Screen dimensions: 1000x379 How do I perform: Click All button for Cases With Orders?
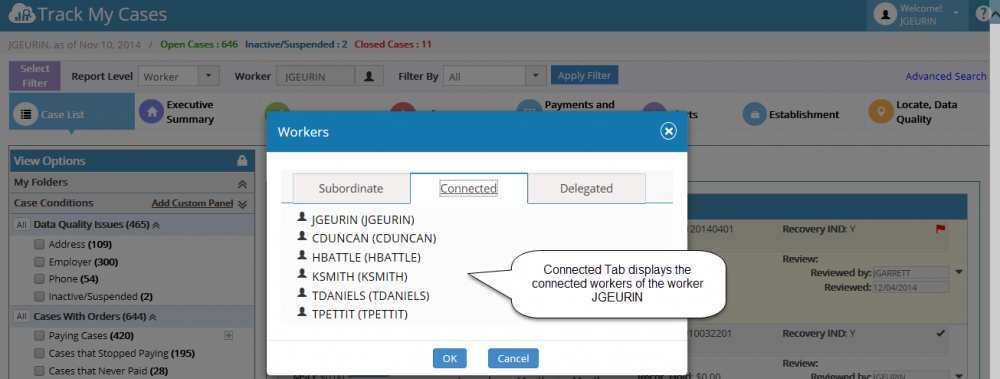(x=21, y=316)
